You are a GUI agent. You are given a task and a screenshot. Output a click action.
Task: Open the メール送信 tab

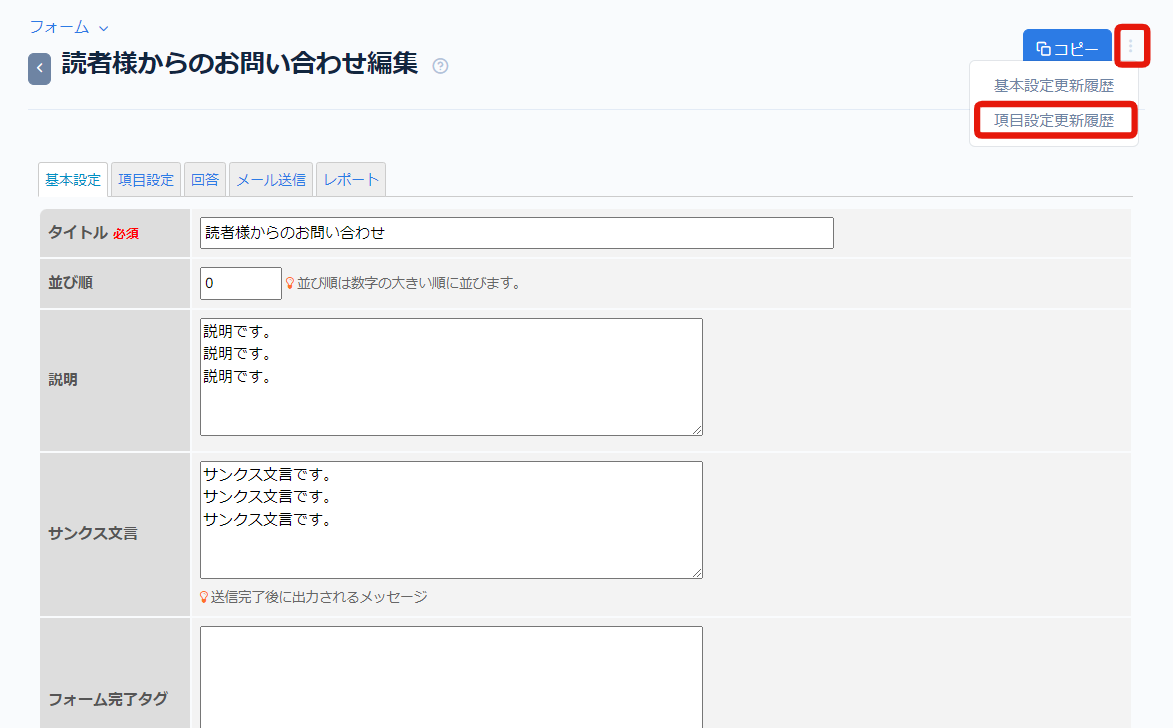pos(271,180)
